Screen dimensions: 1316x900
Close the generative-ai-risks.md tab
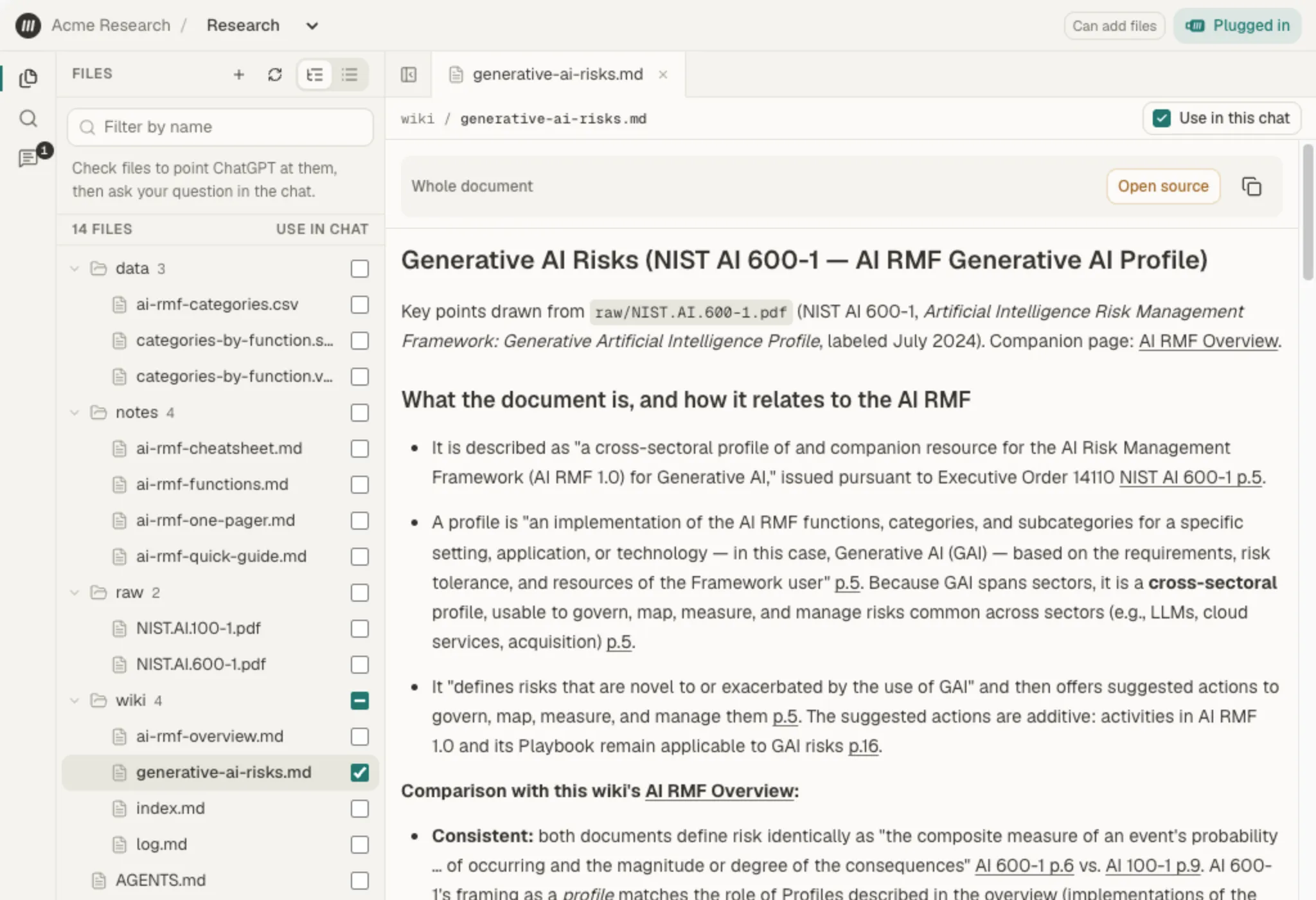[663, 75]
